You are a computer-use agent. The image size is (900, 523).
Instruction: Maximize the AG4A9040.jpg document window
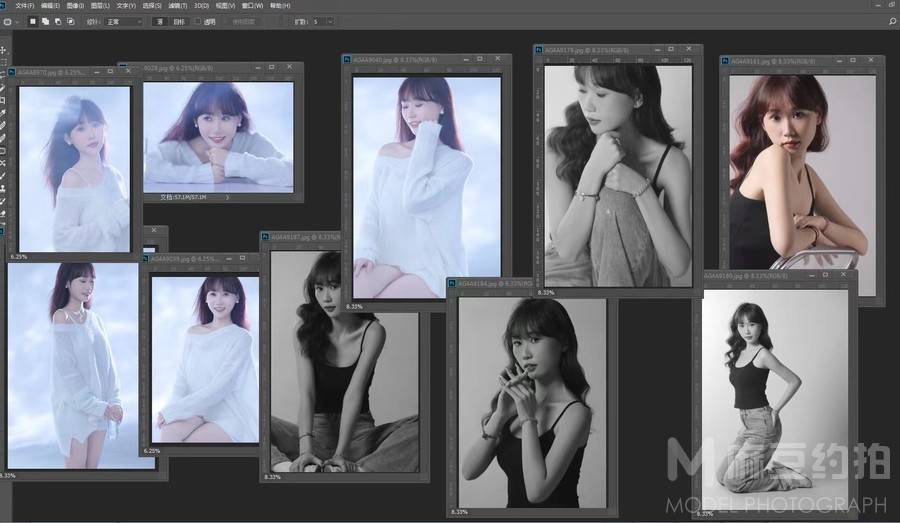(480, 59)
